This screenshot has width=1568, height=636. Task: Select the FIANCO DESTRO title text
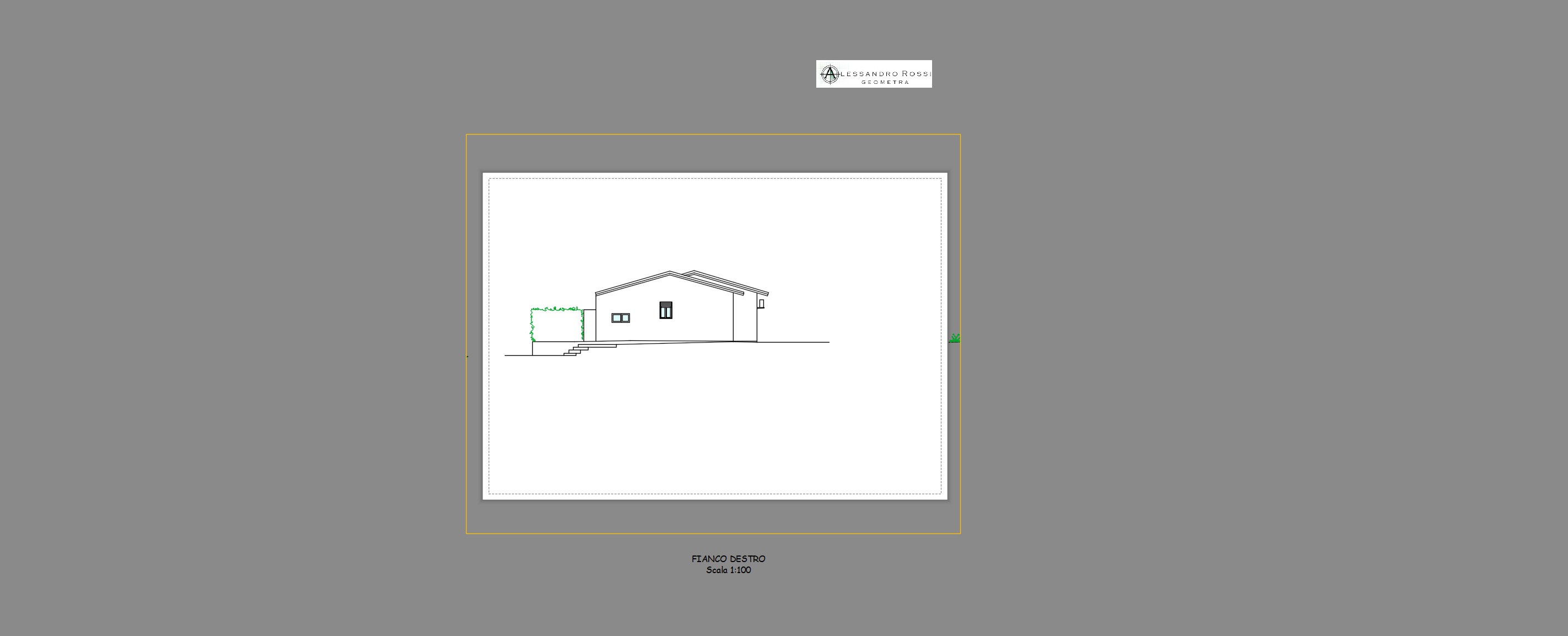(728, 559)
